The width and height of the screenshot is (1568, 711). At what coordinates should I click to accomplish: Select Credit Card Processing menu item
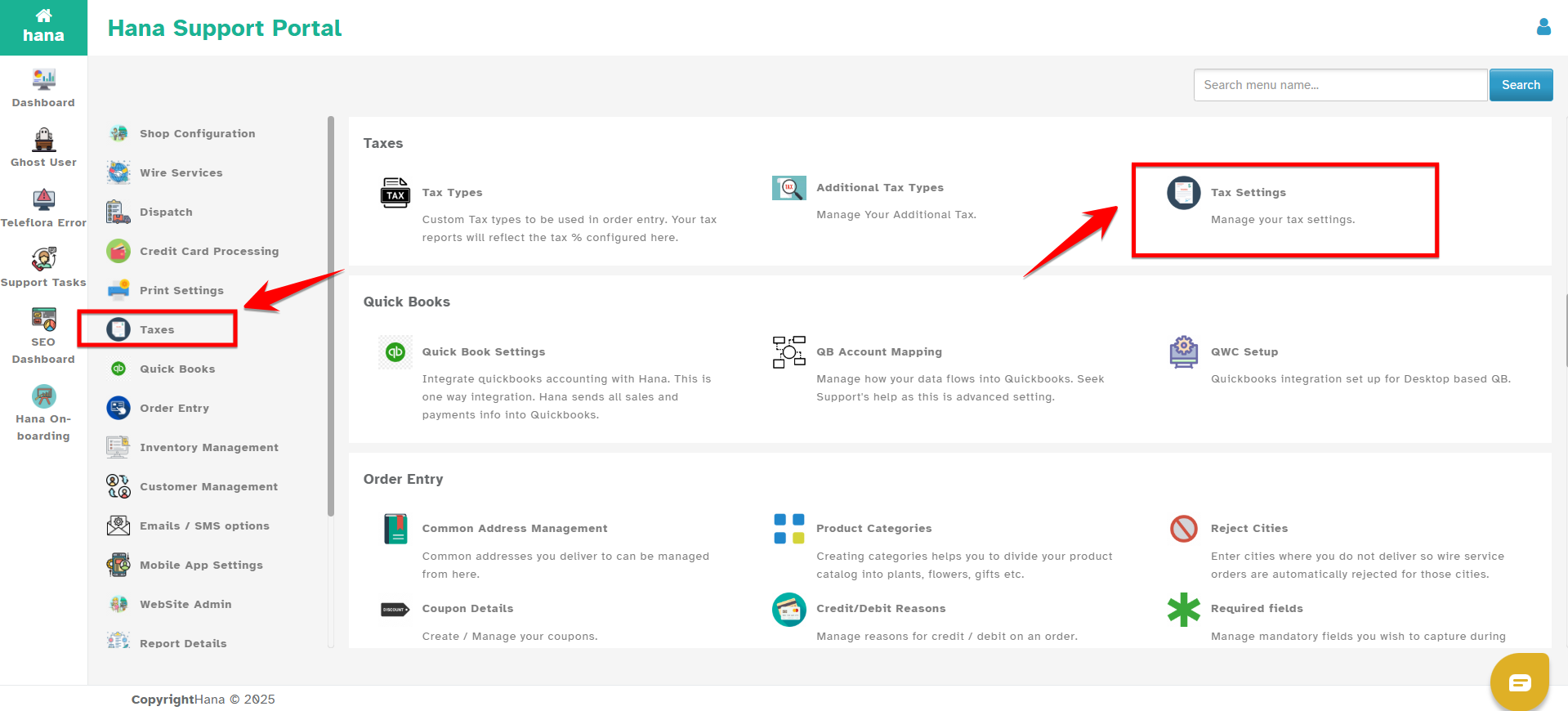[209, 251]
